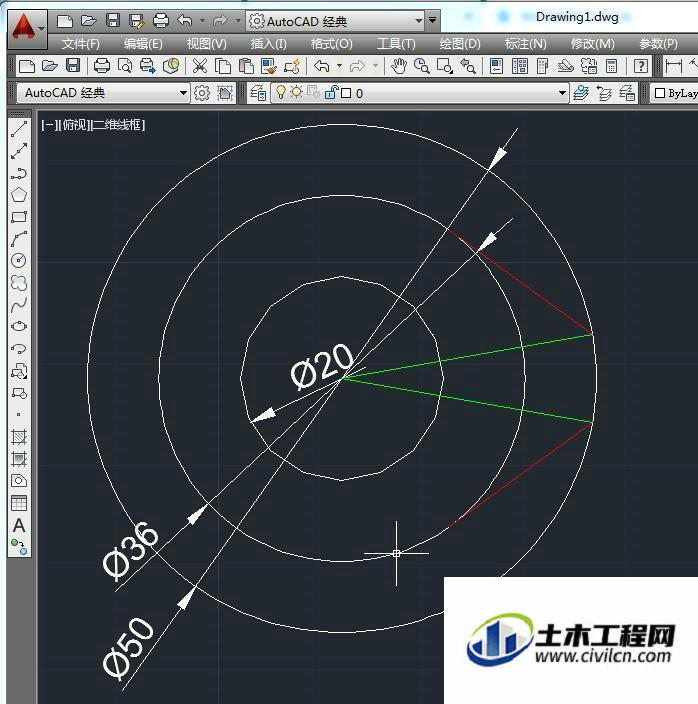Select the Revision Cloud tool
Image resolution: width=698 pixels, height=704 pixels.
coord(19,283)
